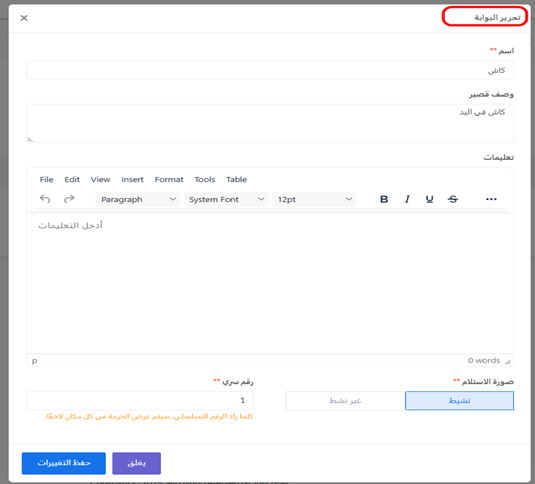Click the وصف قصير short description textarea
This screenshot has height=484, width=535.
pyautogui.click(x=270, y=123)
